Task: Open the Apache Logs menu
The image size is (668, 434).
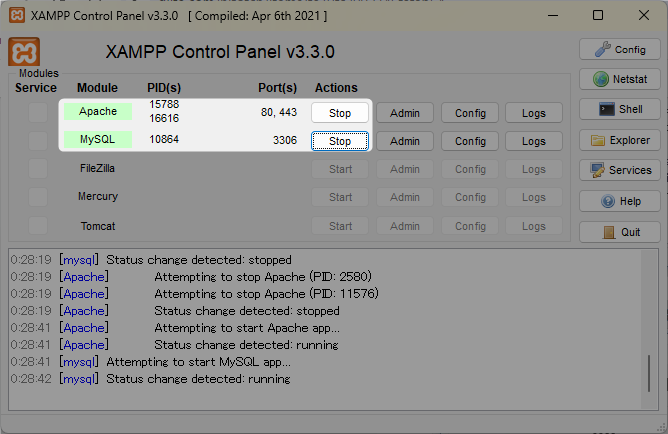Action: click(534, 113)
